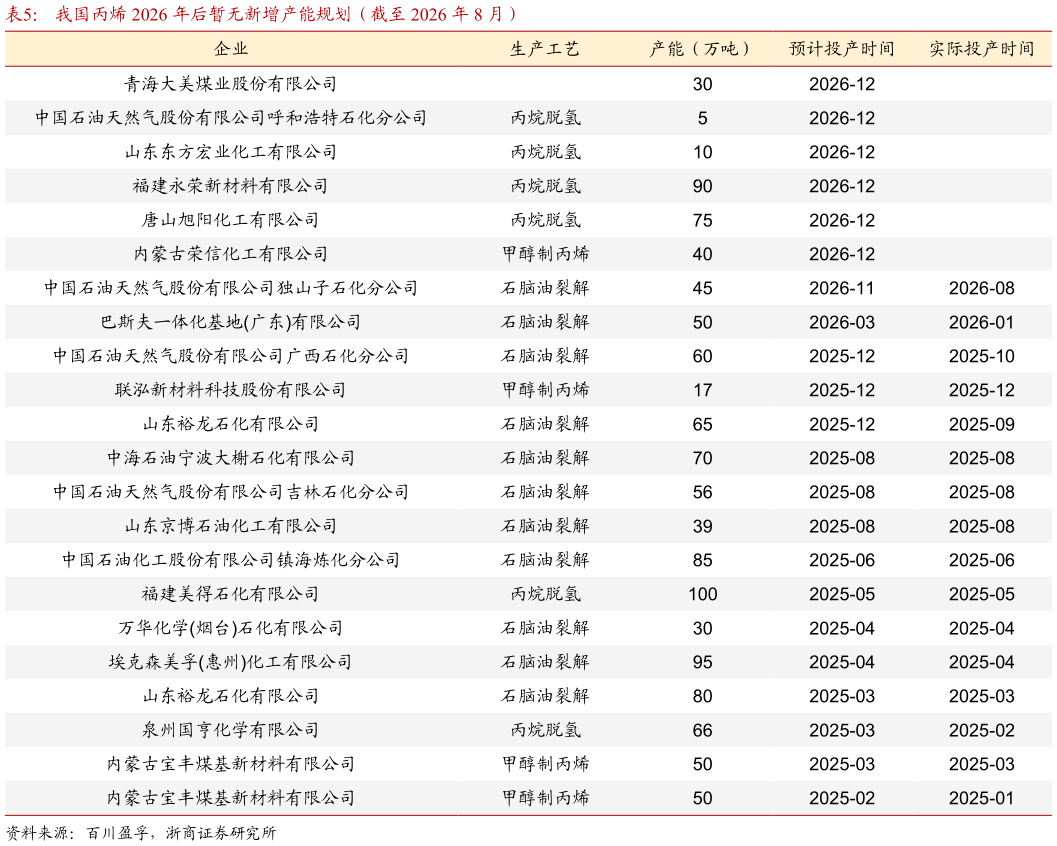Click the '实际投产时间' column header
Viewport: 1057px width, 846px height.
coord(982,49)
